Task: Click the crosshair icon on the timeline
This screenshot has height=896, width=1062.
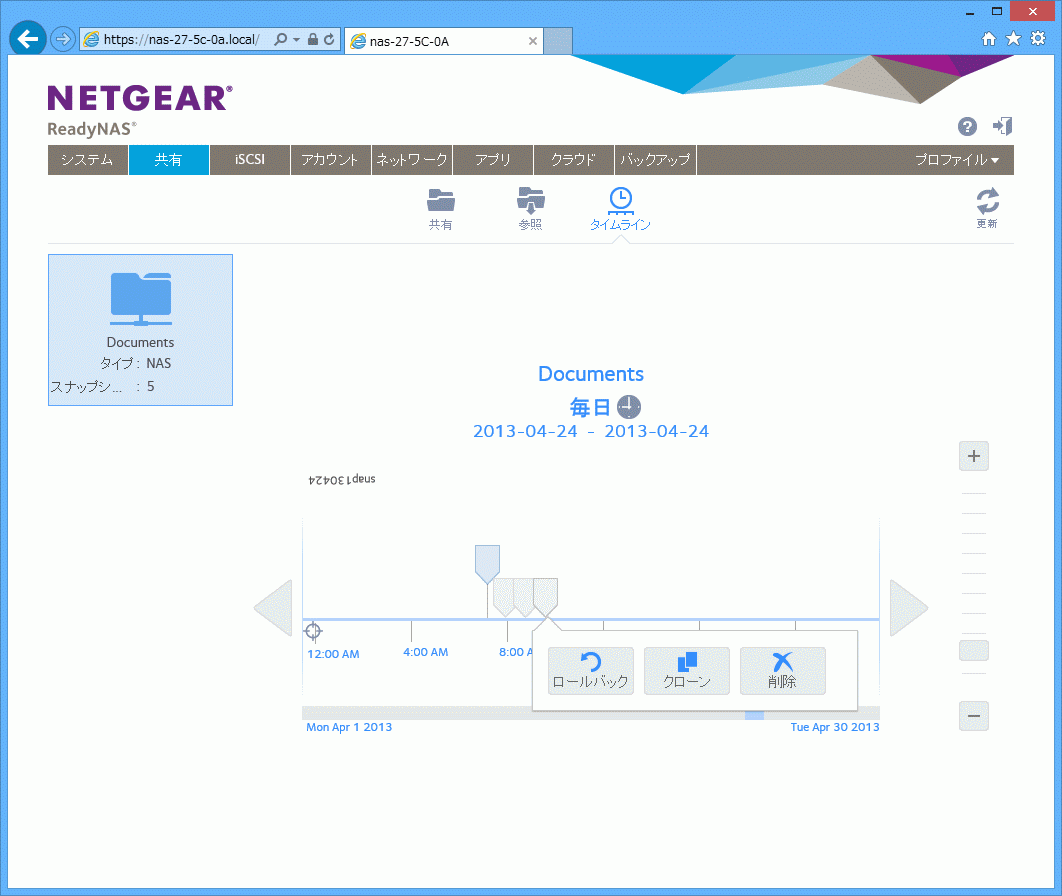Action: 313,630
